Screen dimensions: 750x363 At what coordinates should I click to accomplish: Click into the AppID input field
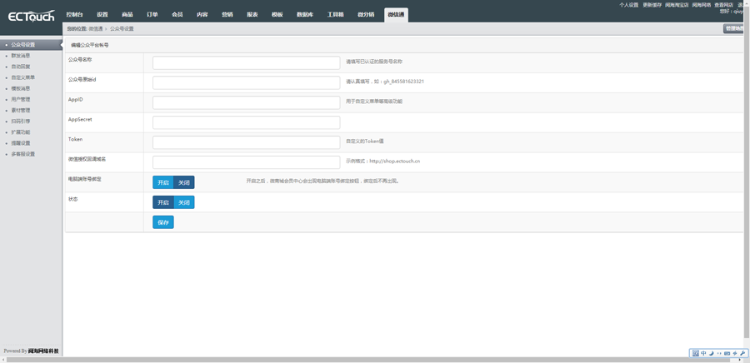tap(246, 103)
